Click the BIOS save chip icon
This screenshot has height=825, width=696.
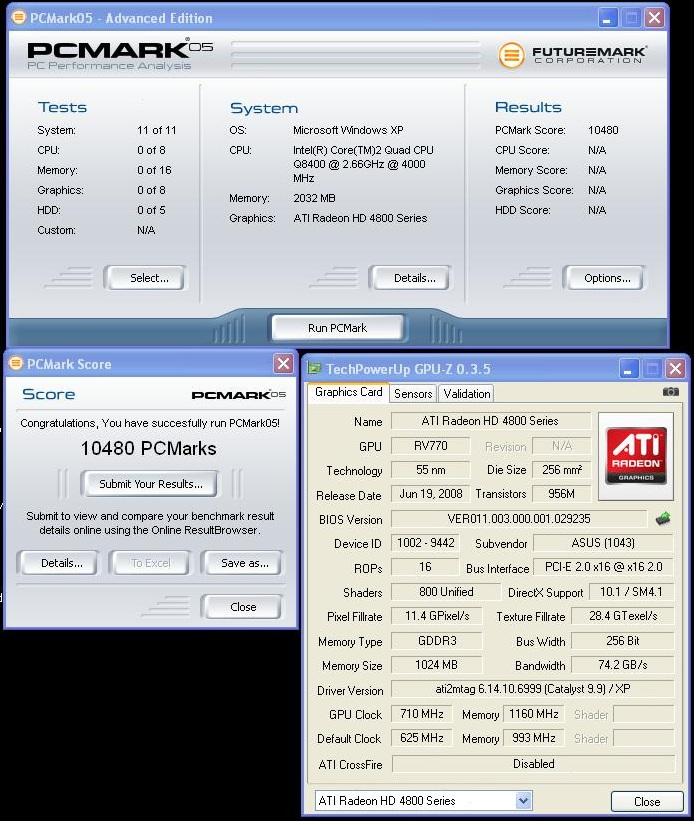(664, 520)
